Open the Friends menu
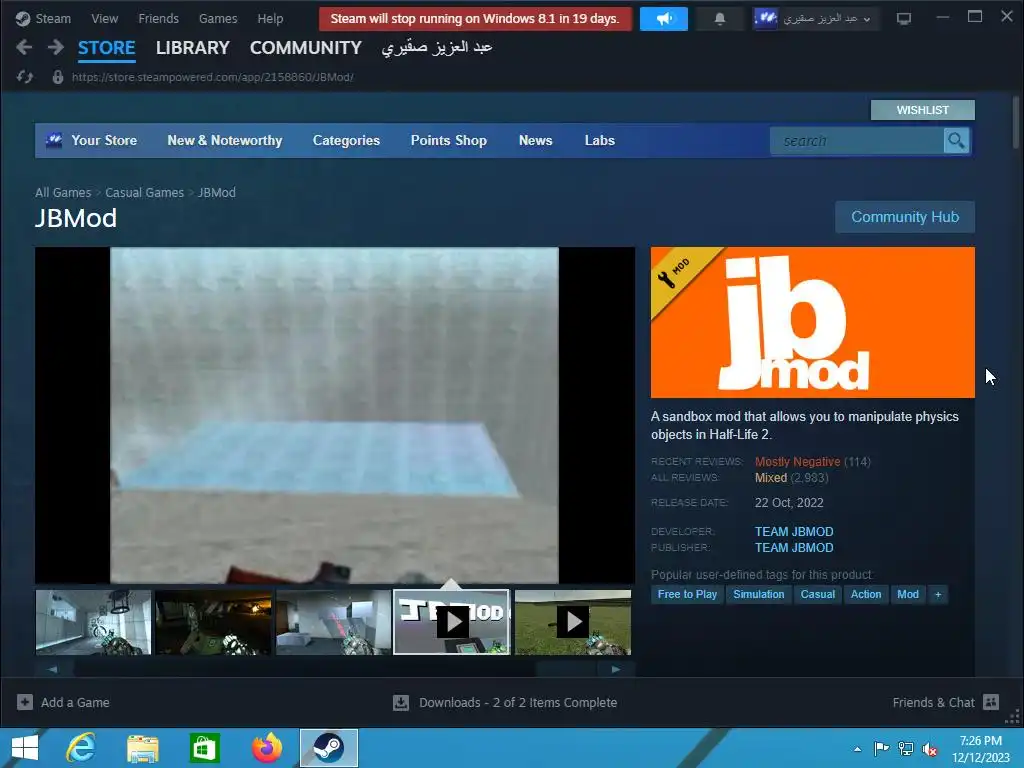The image size is (1024, 768). coord(159,18)
